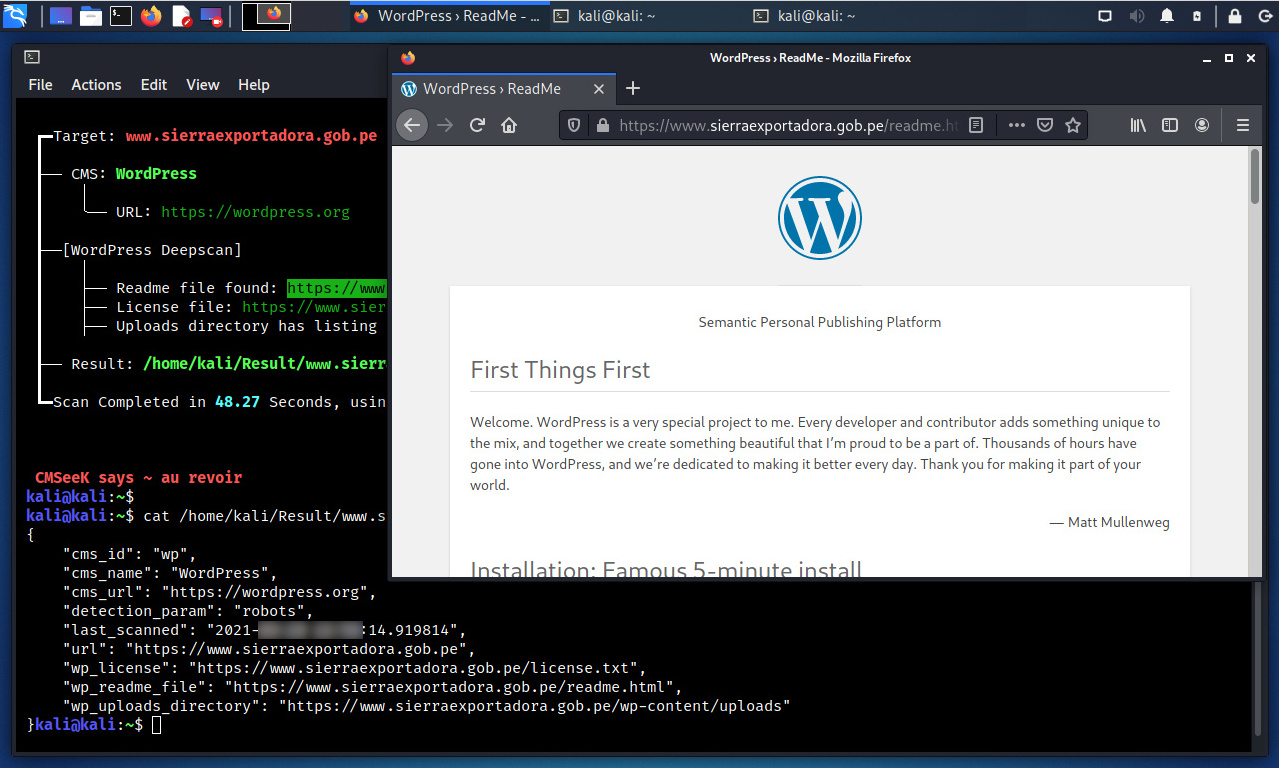Image resolution: width=1279 pixels, height=768 pixels.
Task: Open the Firefox home page
Action: 509,125
